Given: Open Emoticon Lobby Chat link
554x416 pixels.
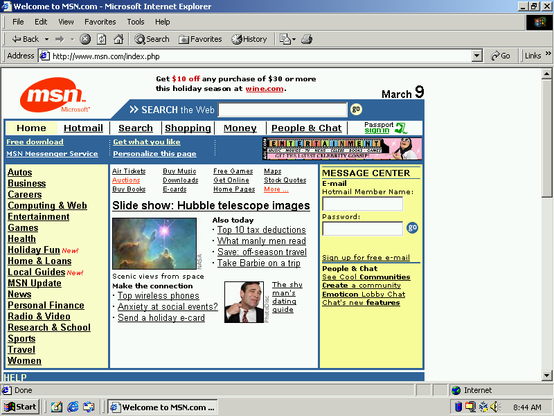Looking at the screenshot, I should tap(364, 294).
